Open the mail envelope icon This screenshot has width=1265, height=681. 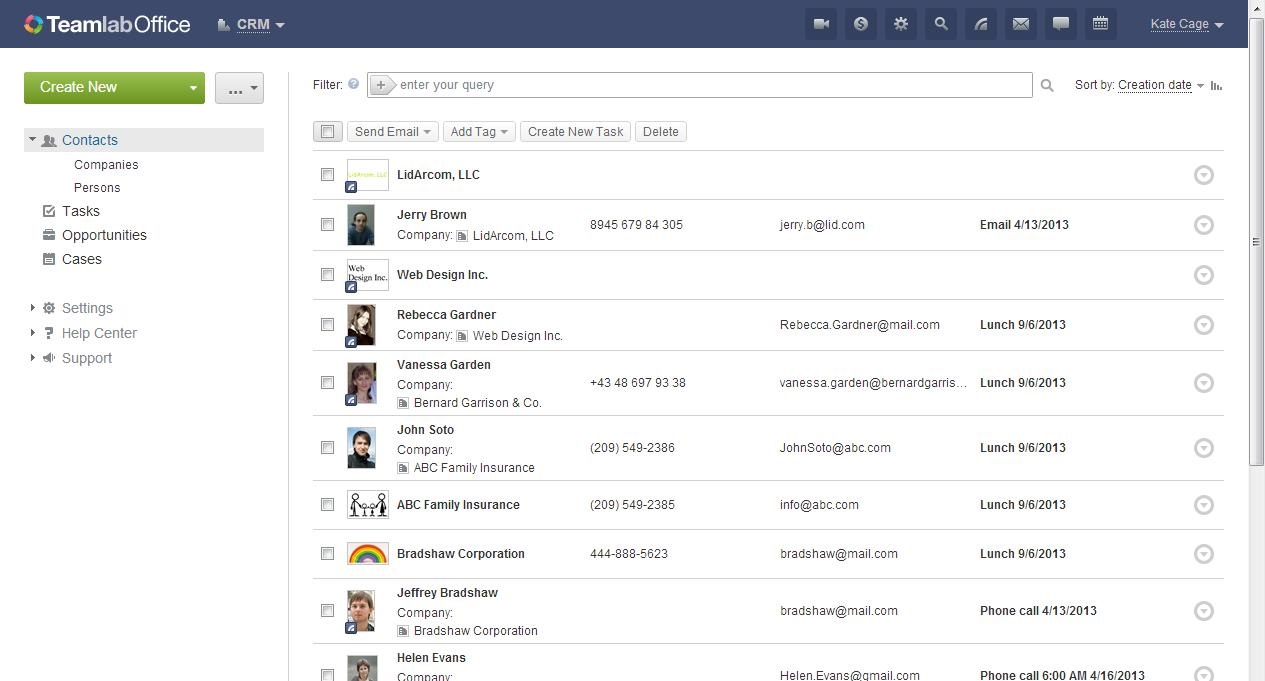pos(1021,24)
